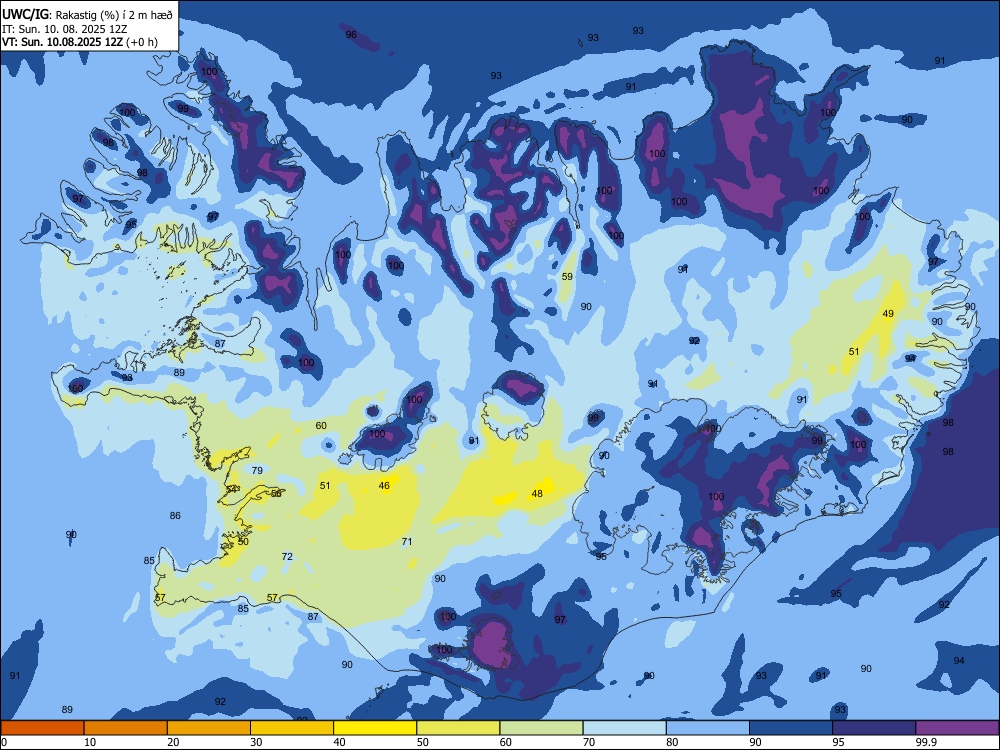This screenshot has width=1000, height=750.
Task: Pick the pale yellow 50–60 legend block
Action: tap(458, 728)
